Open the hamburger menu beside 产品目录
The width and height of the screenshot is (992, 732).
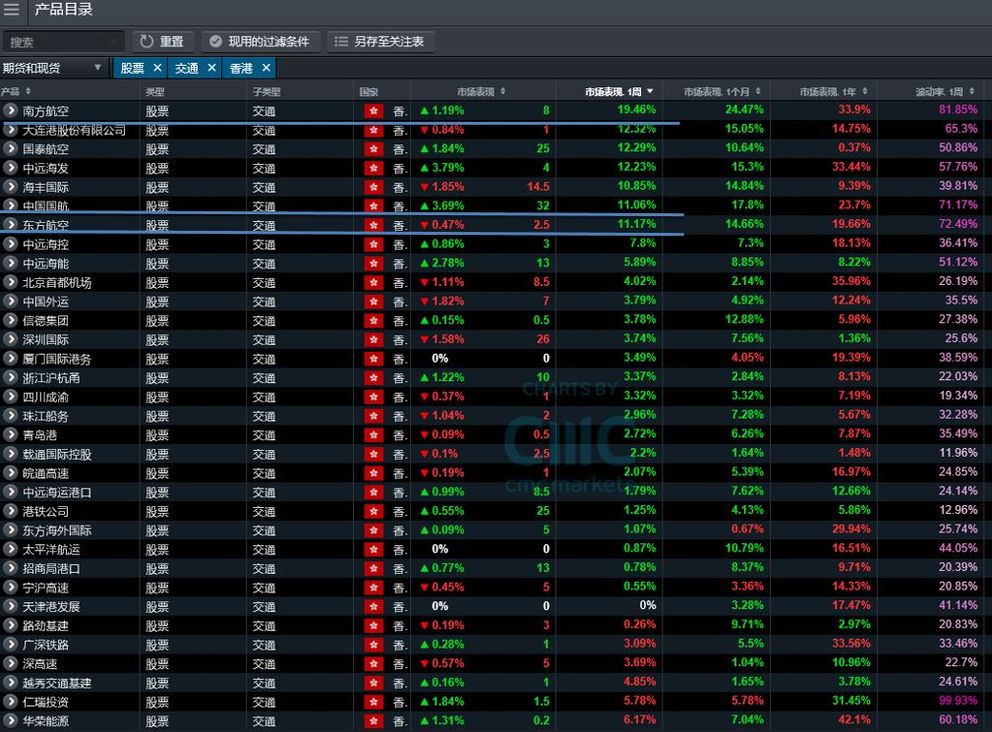(11, 9)
